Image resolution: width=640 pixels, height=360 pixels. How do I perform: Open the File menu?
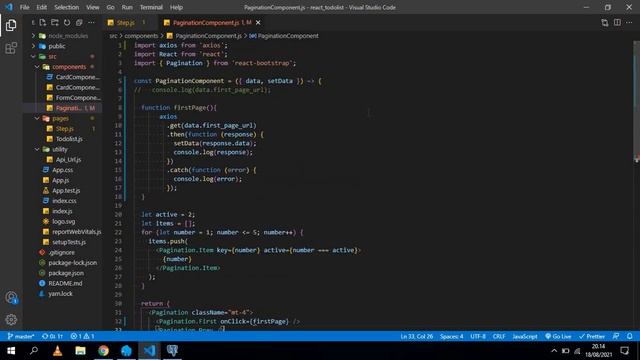pyautogui.click(x=24, y=7)
